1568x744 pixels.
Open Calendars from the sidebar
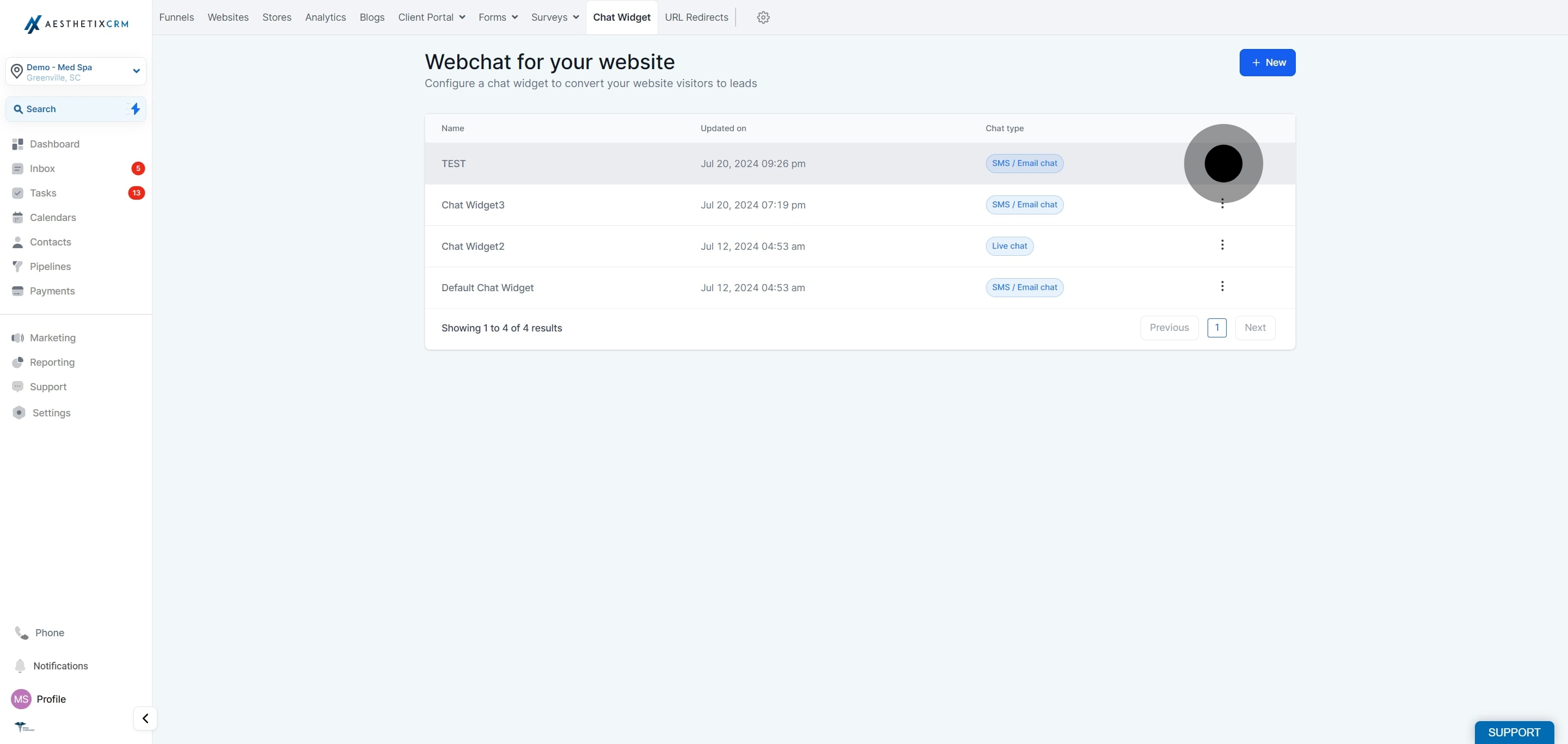click(x=52, y=217)
